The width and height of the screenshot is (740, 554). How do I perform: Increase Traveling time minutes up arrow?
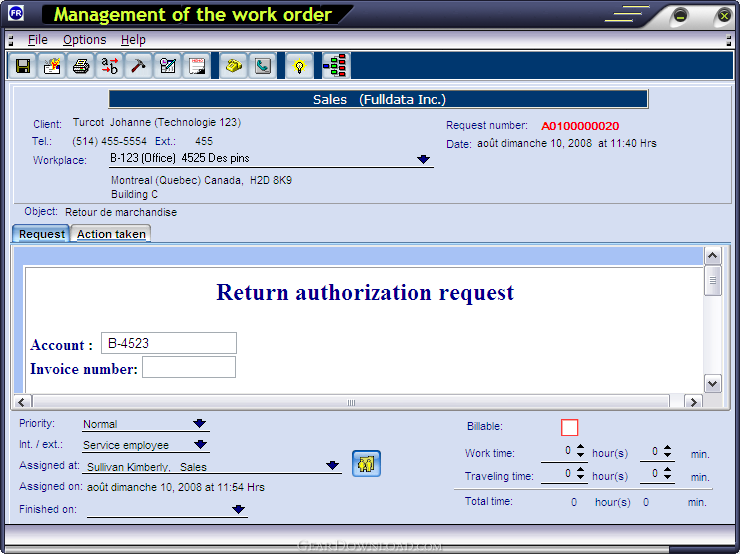coord(667,469)
